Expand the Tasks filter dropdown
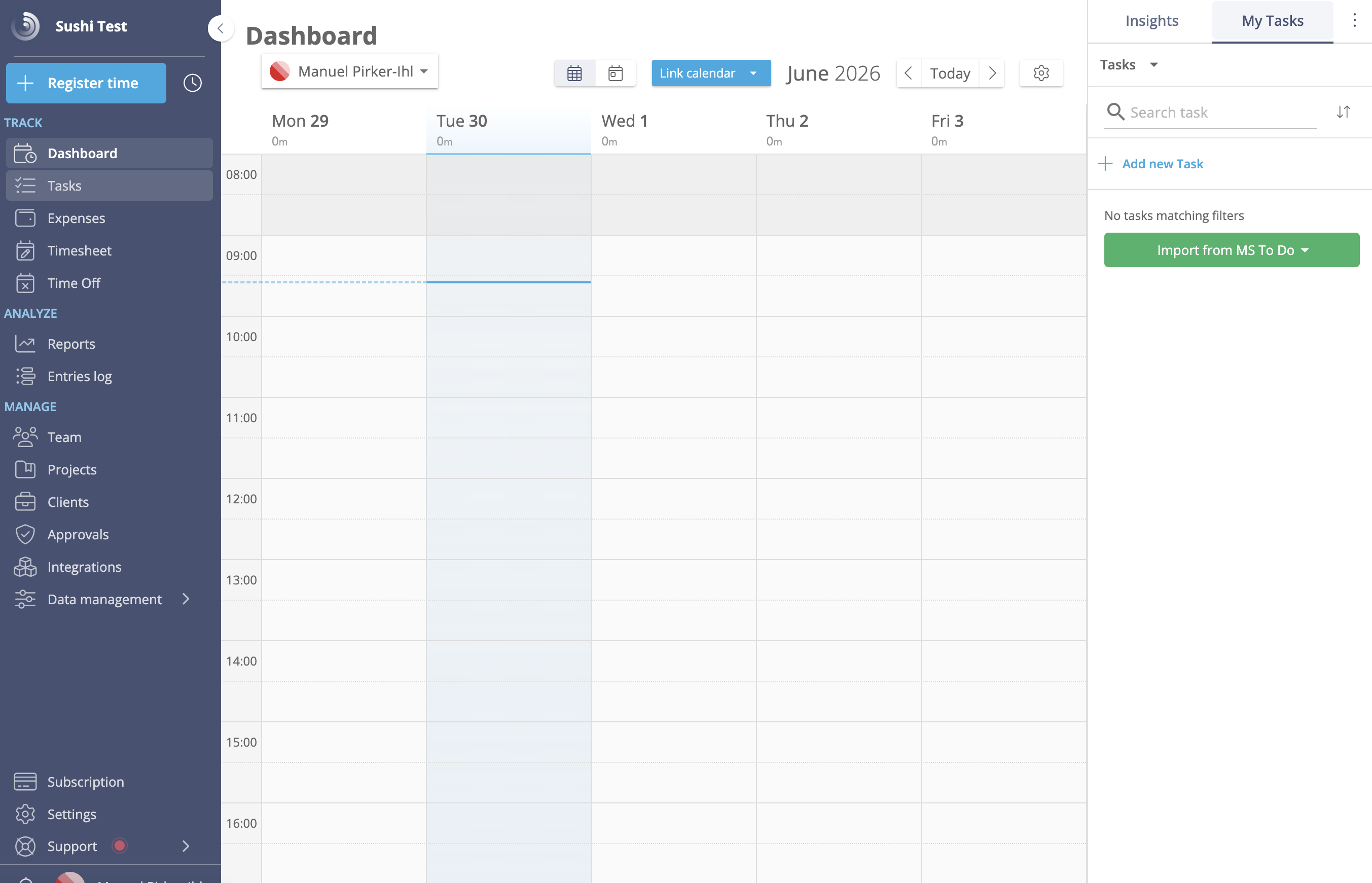This screenshot has width=1372, height=883. [1129, 65]
